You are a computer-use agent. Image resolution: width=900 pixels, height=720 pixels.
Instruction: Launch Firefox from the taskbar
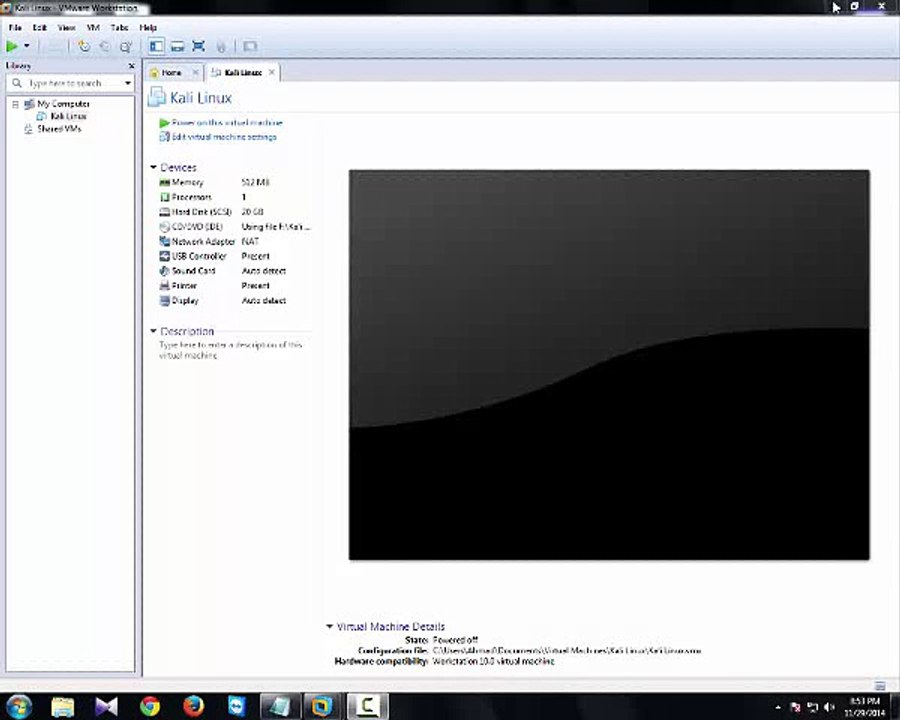click(x=193, y=706)
